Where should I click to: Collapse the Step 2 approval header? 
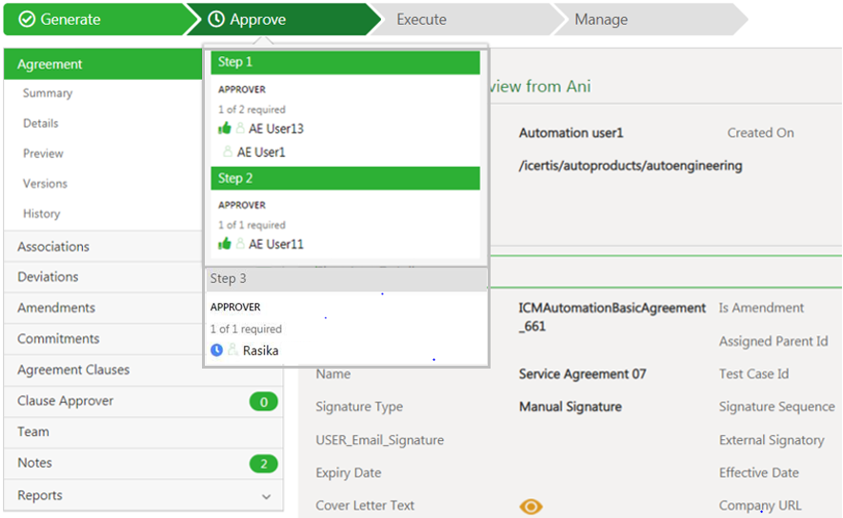[345, 178]
